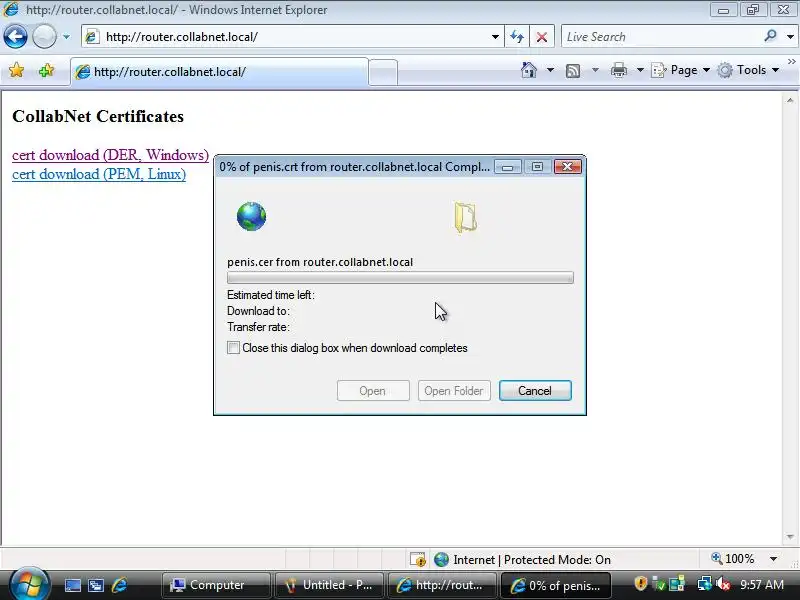Click the security shield tray icon

coord(640,583)
